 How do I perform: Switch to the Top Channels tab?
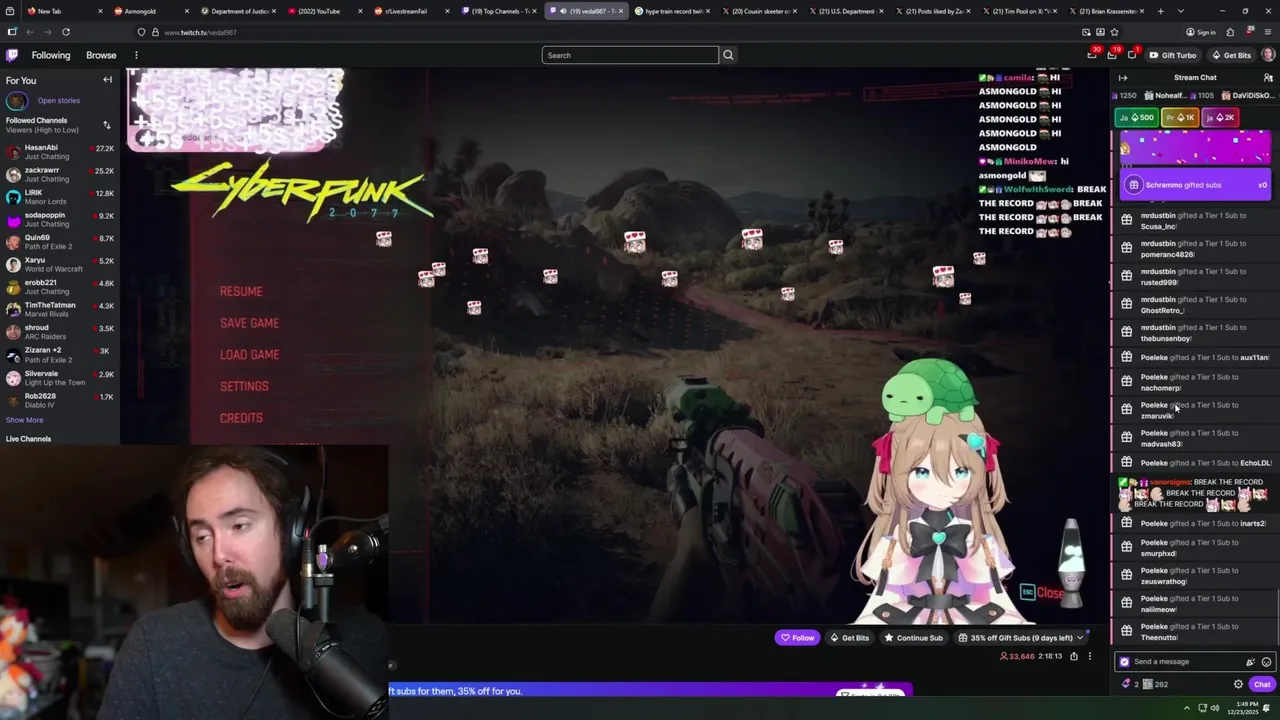pos(500,11)
